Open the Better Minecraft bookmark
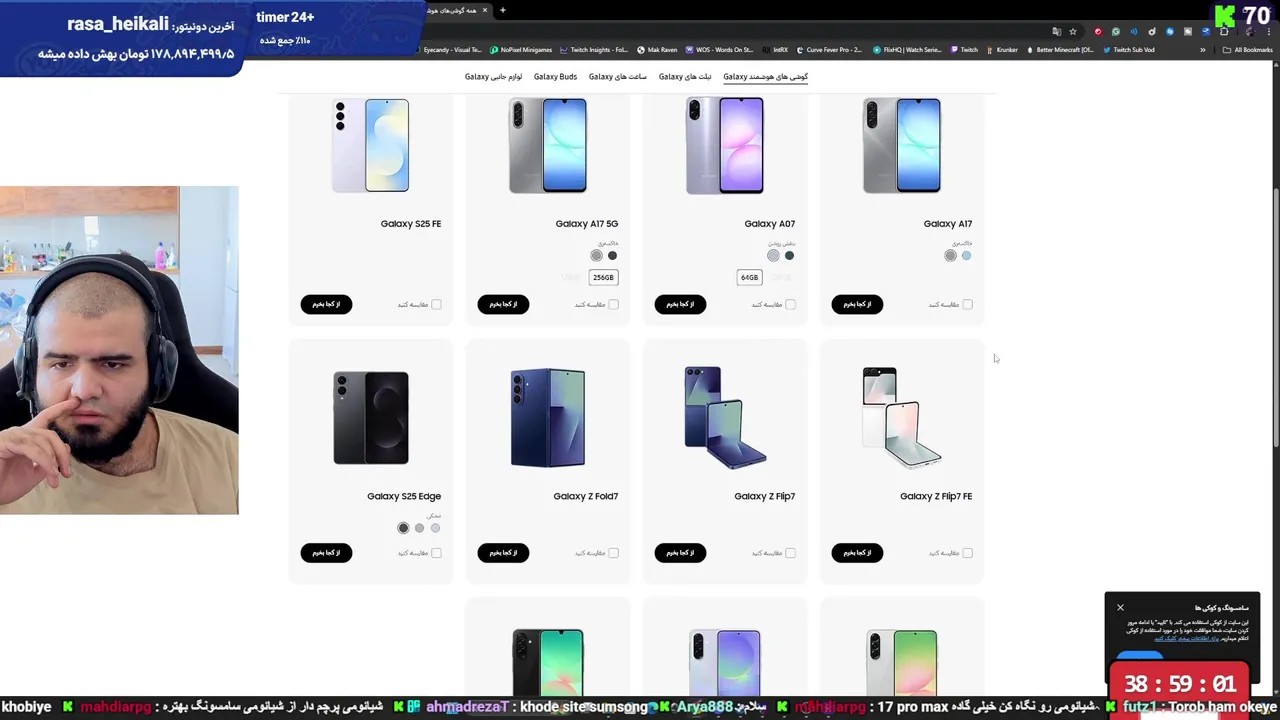The height and width of the screenshot is (720, 1280). (1059, 50)
